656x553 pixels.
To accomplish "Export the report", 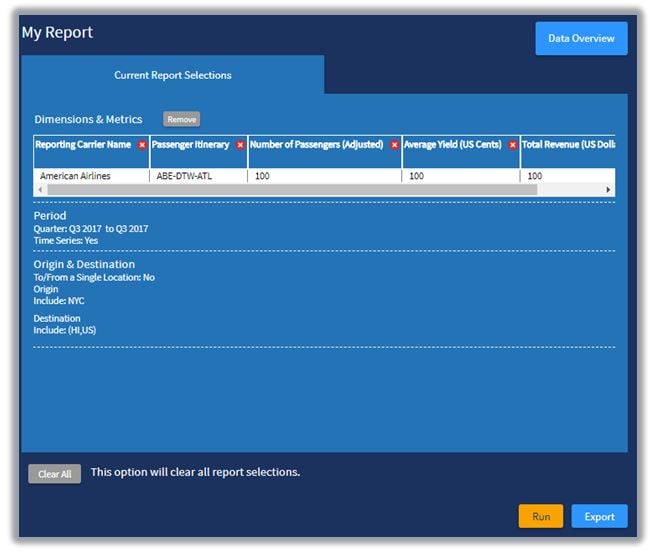I will click(x=599, y=516).
